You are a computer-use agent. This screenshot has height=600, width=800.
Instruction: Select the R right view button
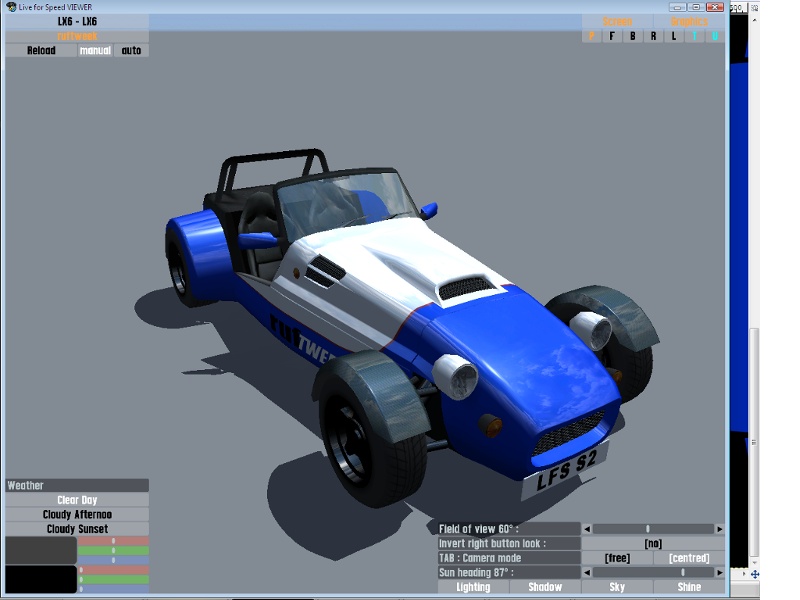(653, 36)
